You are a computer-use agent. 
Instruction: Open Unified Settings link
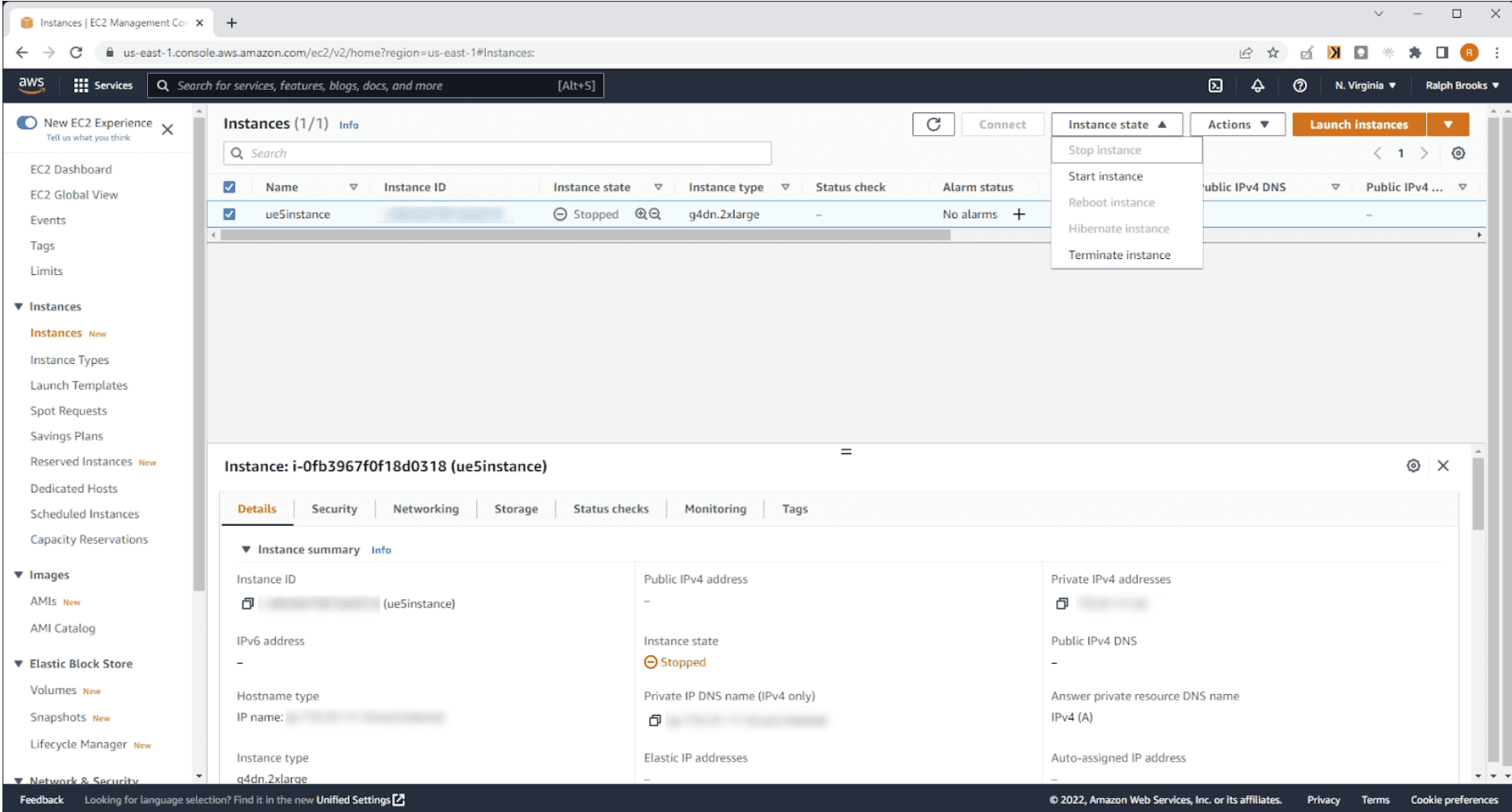point(360,800)
